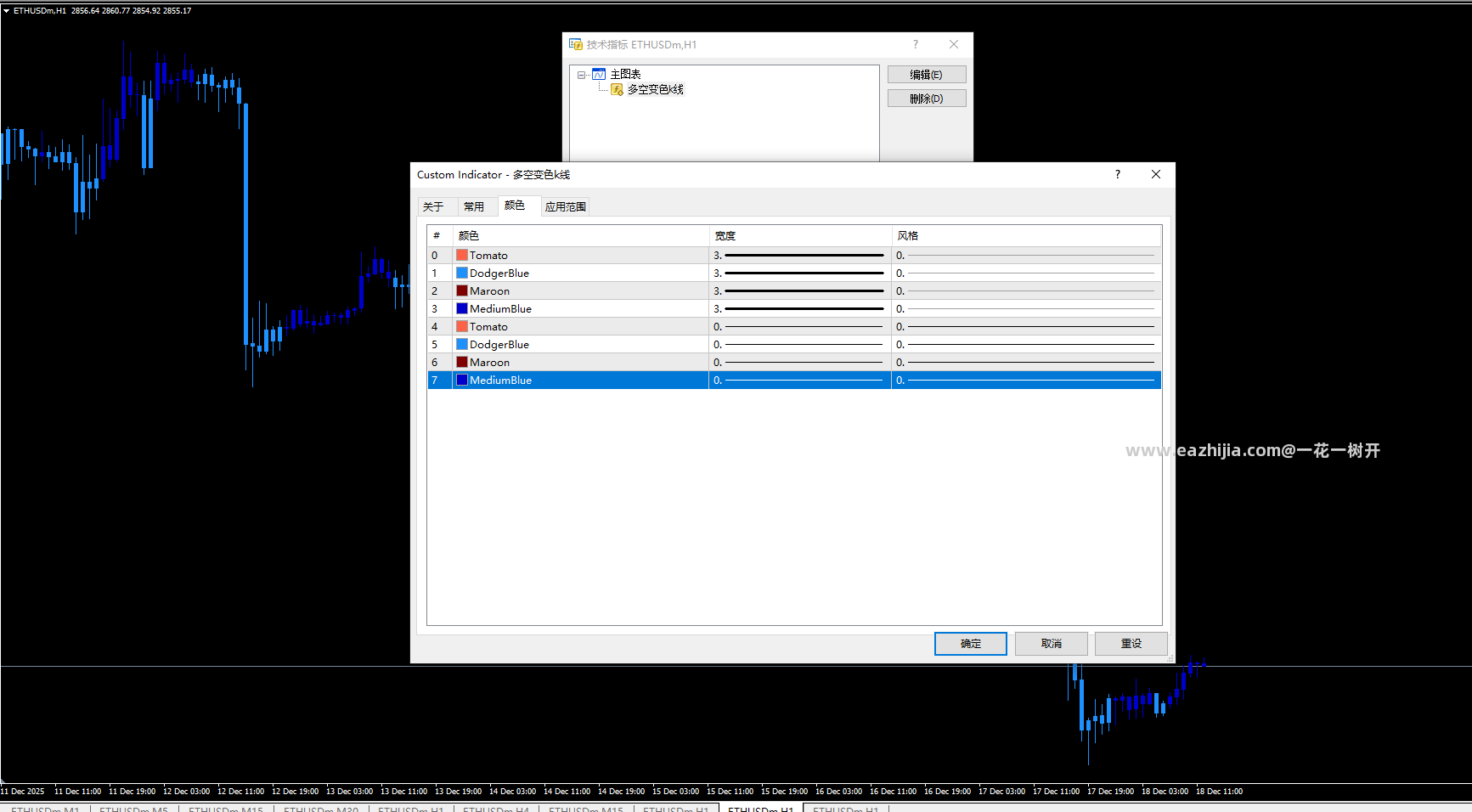Click the MediumBlue color swatch in row 7
The height and width of the screenshot is (812, 1472).
click(x=462, y=380)
